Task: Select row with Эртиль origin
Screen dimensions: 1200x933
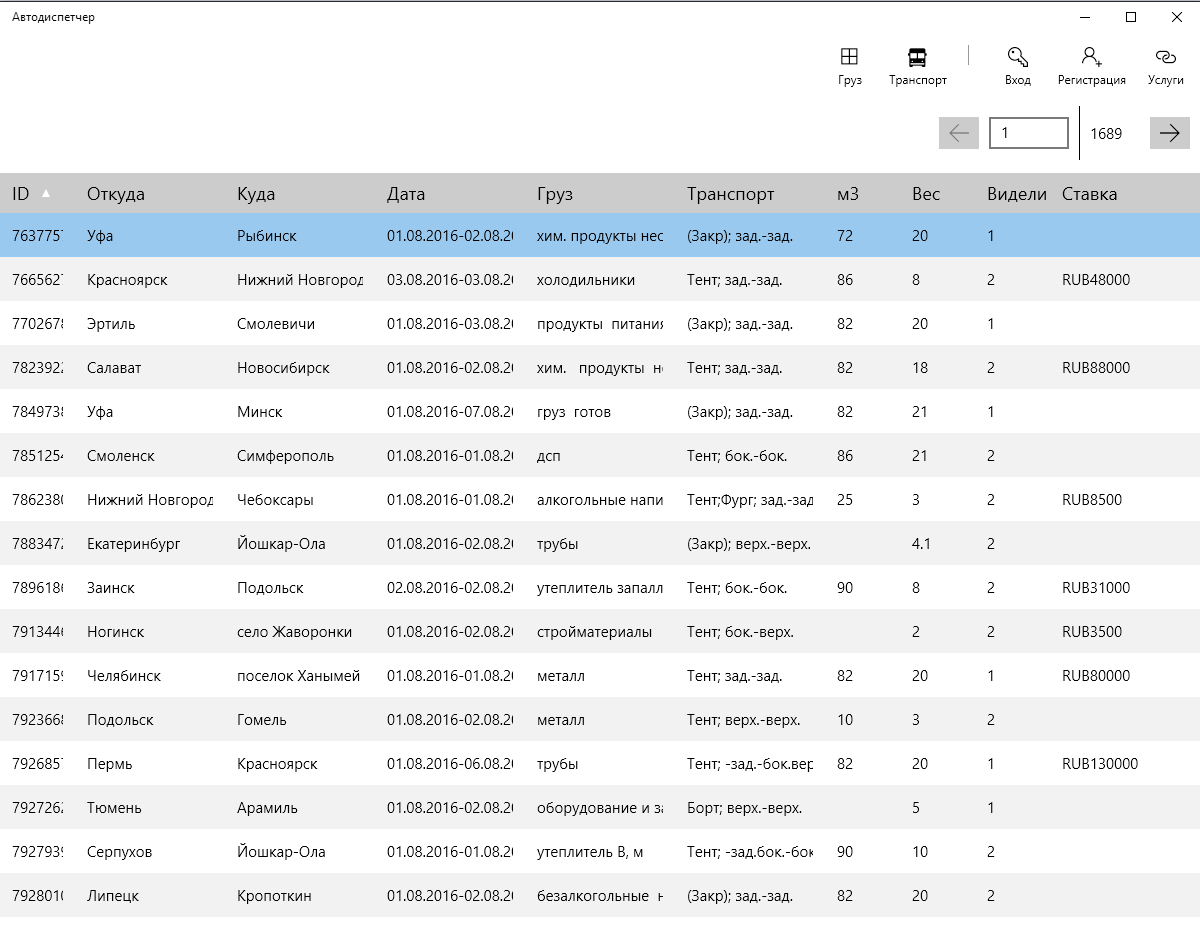Action: (x=600, y=324)
